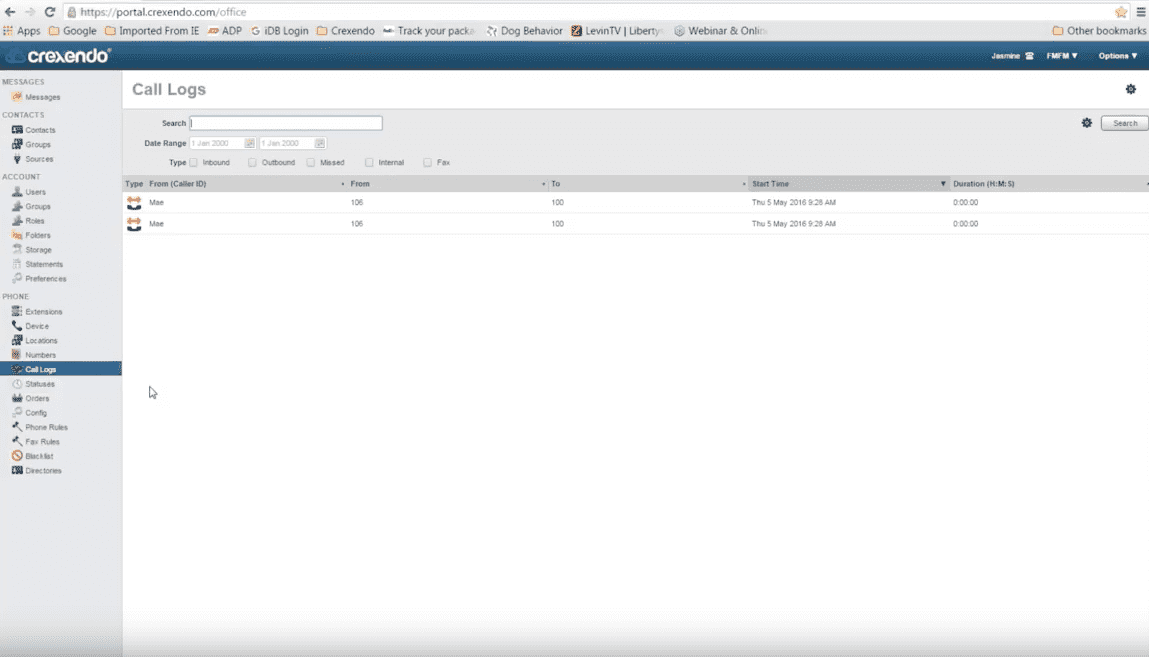Select Call Logs in the sidebar
Viewport: 1149px width, 657px height.
(x=61, y=369)
